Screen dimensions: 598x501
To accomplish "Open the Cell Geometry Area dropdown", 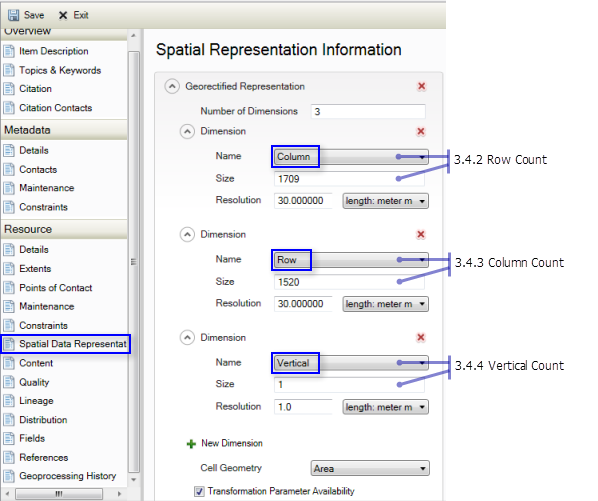I will coord(370,469).
